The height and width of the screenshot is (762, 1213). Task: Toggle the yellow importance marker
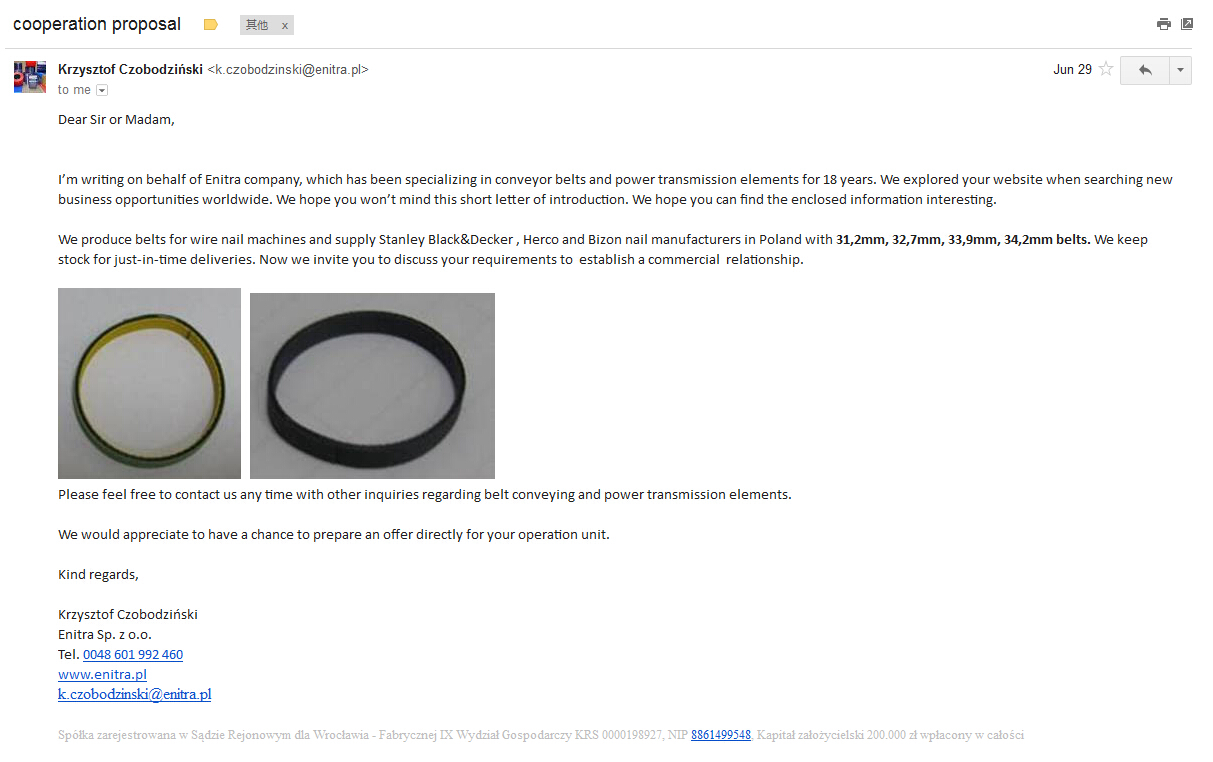point(210,25)
